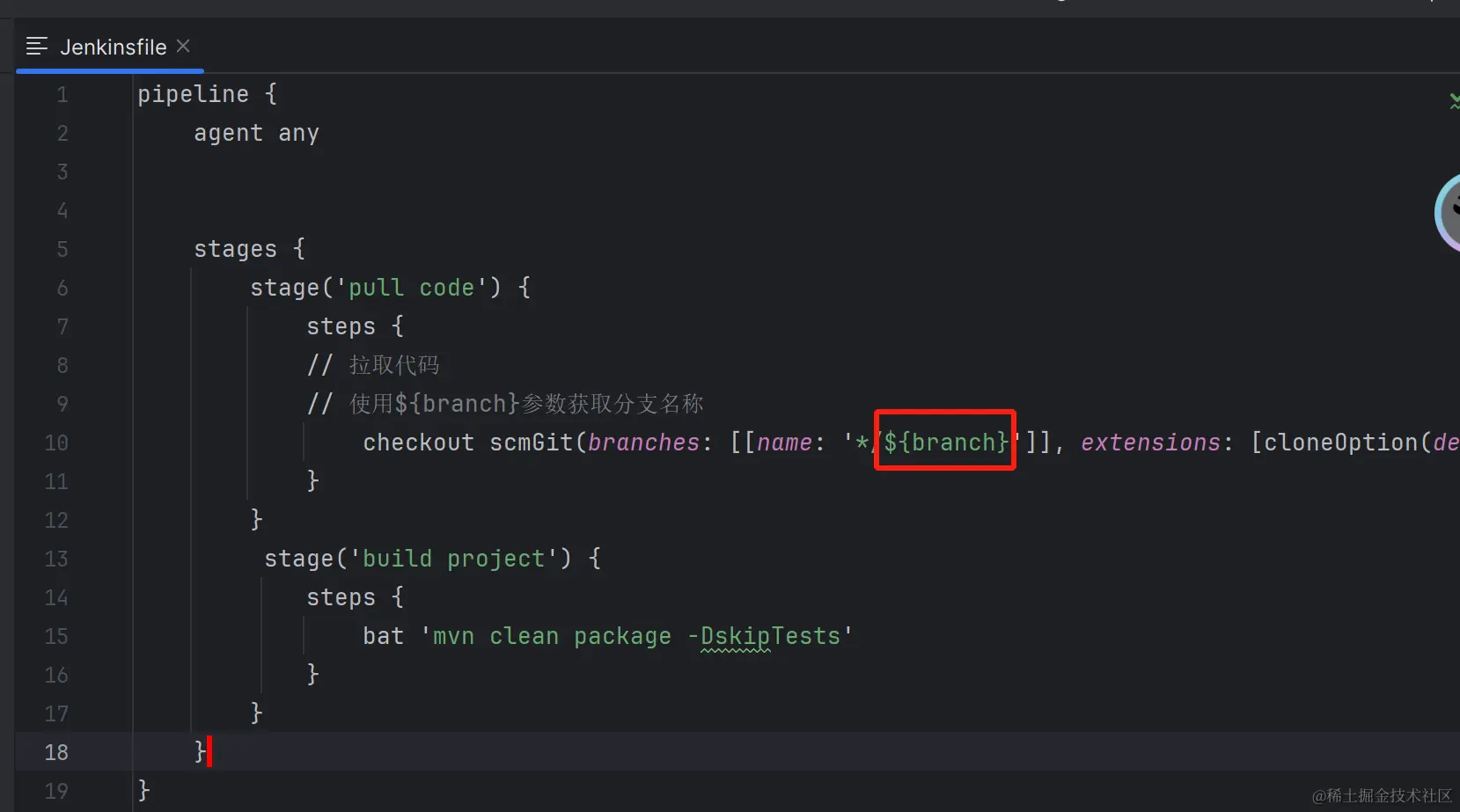Click the 'bat' step keyword
Viewport: 1460px width, 812px height.
383,636
